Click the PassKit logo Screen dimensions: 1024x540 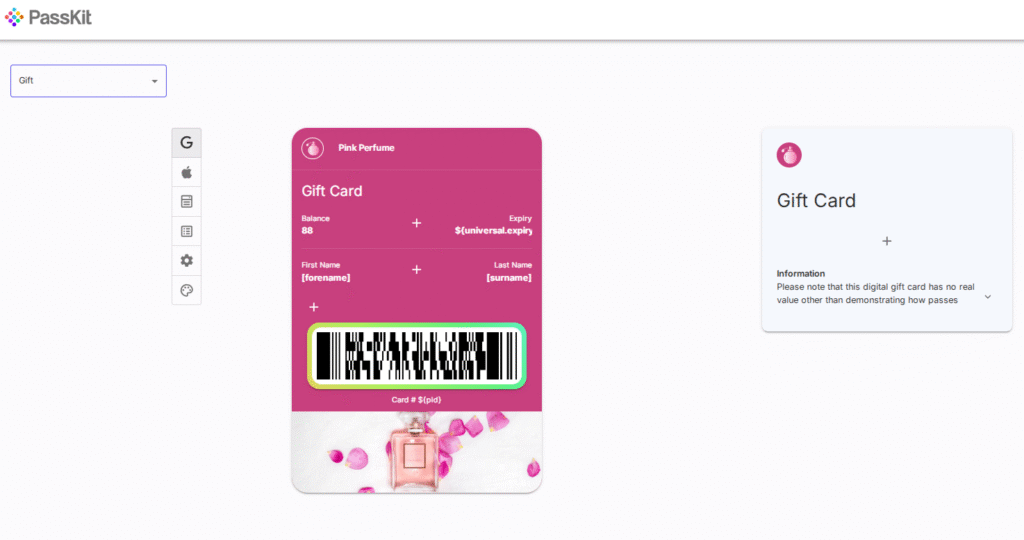48,17
